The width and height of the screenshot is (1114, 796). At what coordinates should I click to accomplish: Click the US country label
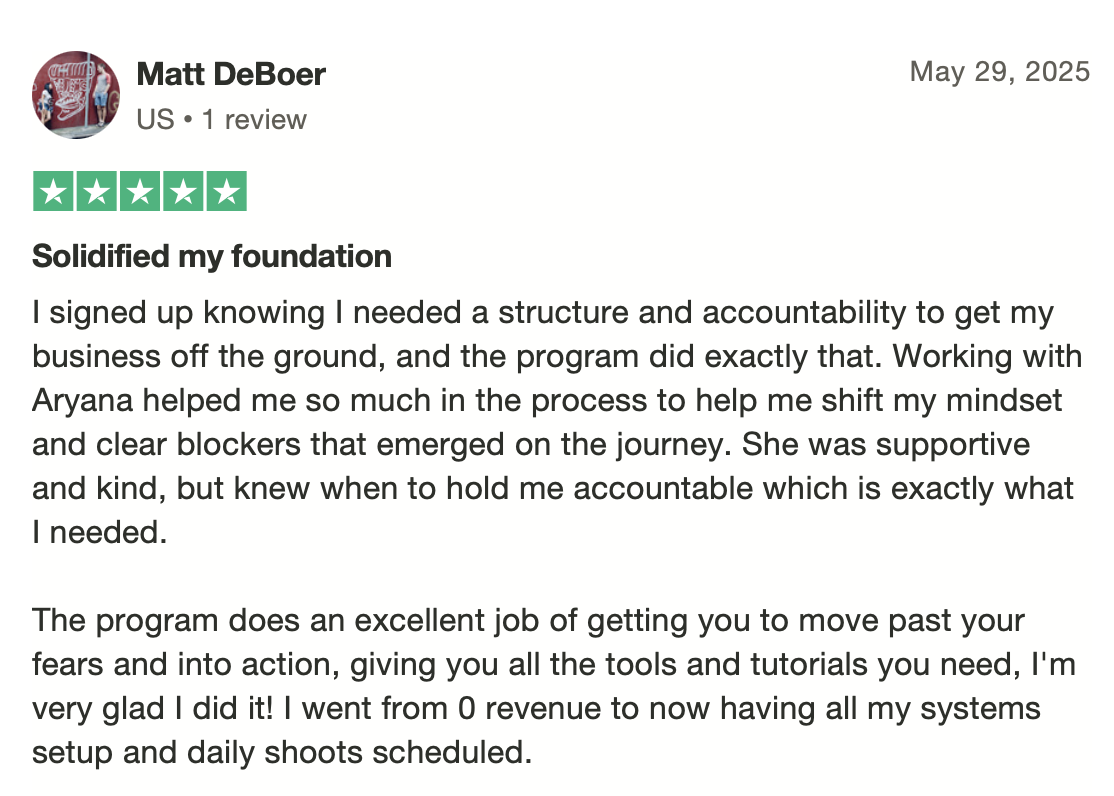coord(155,119)
